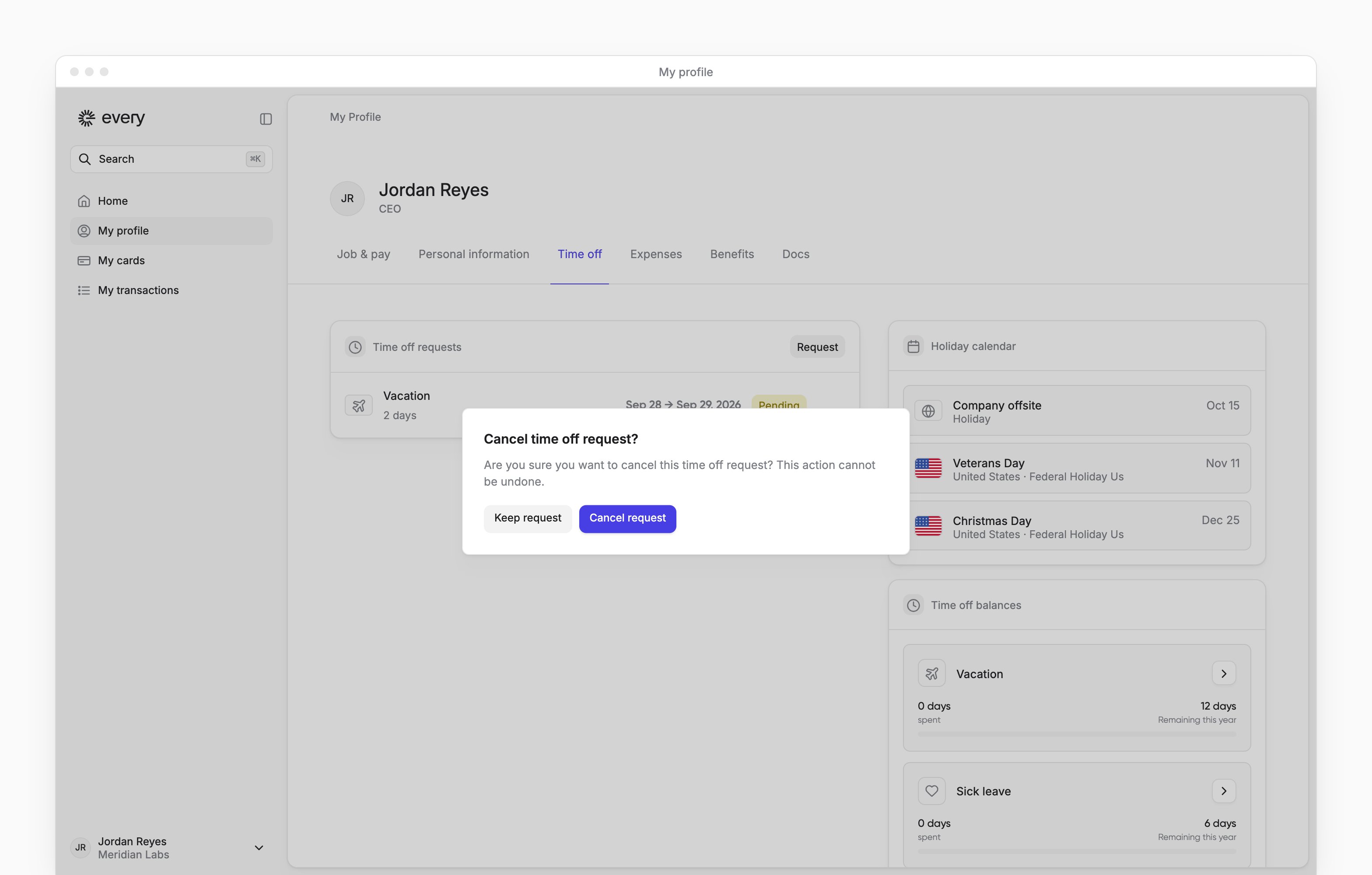Viewport: 1372px width, 875px height.
Task: Click the My cards card icon
Action: click(x=84, y=260)
